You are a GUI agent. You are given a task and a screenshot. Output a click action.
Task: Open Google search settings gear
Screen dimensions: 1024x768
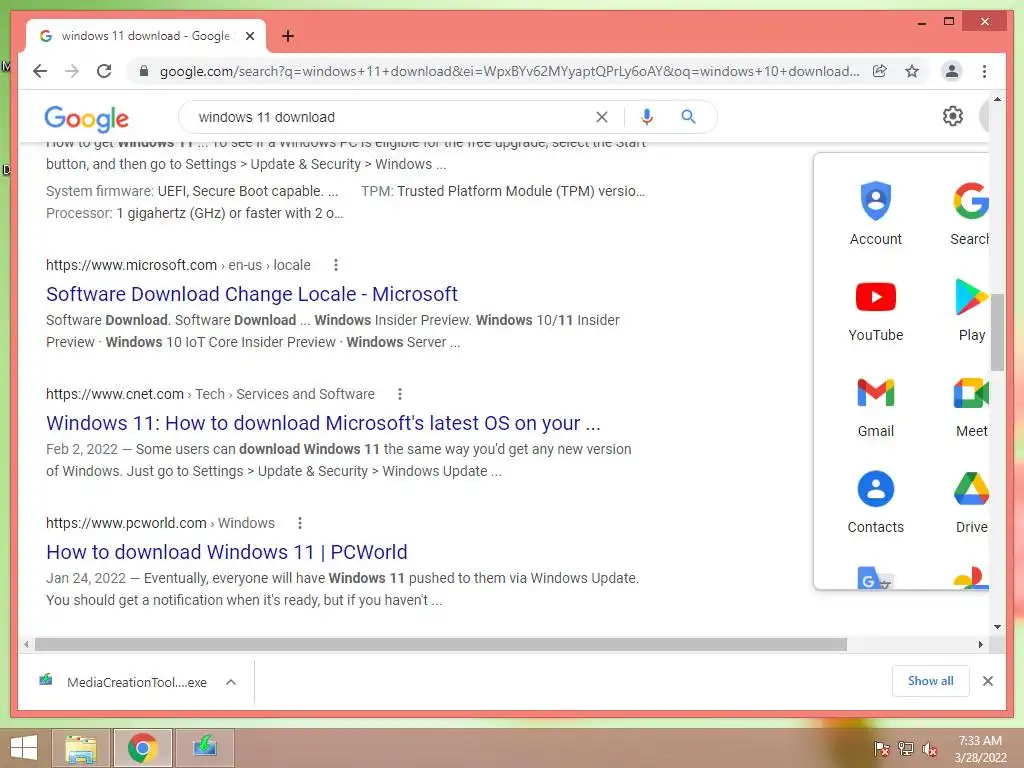(952, 116)
